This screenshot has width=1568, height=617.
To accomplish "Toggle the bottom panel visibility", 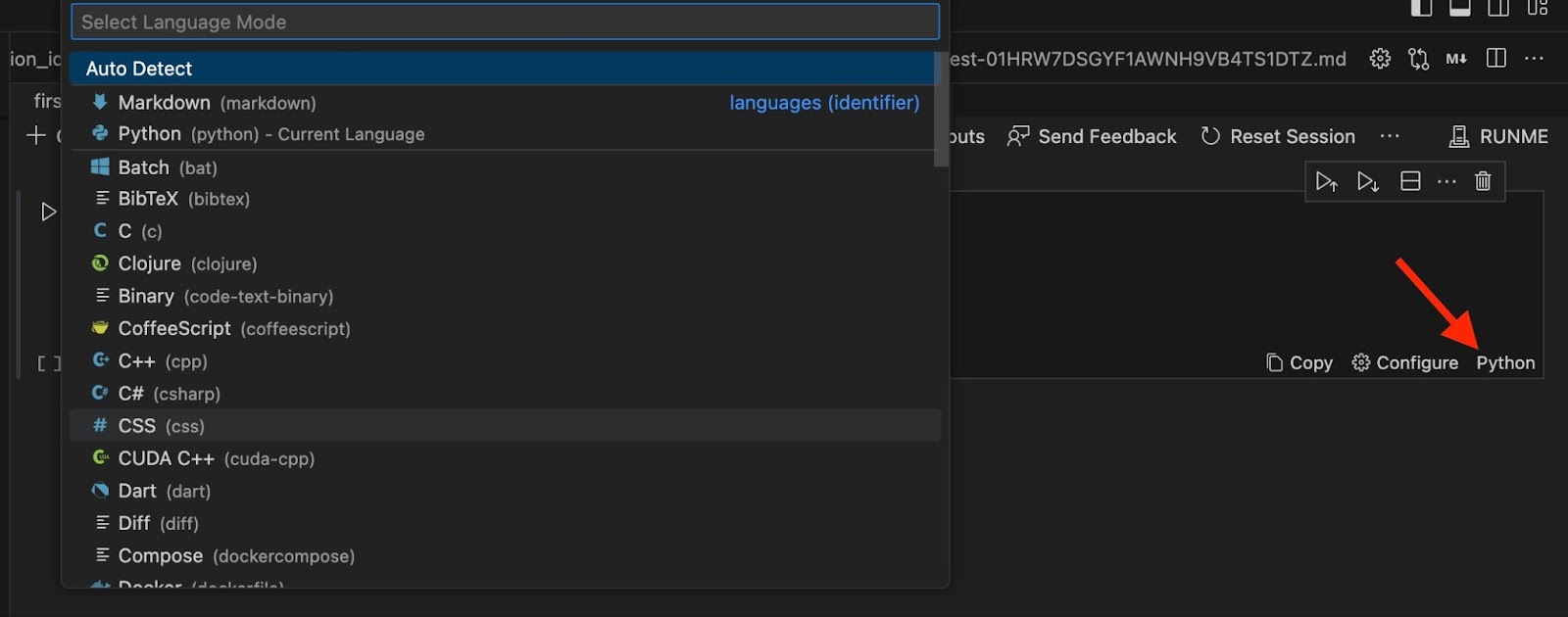I will [1459, 8].
